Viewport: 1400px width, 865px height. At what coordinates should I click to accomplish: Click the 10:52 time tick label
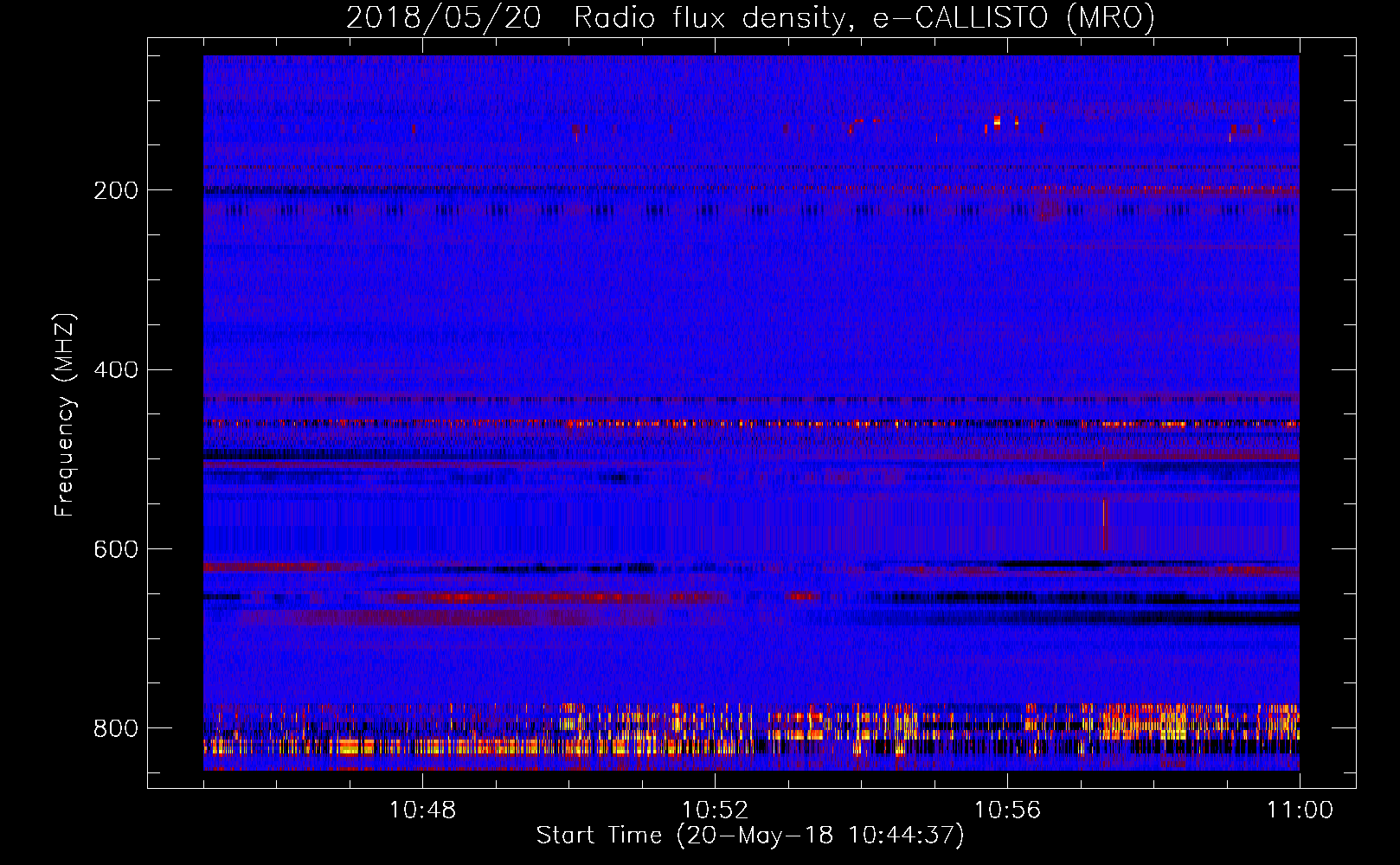pyautogui.click(x=715, y=811)
